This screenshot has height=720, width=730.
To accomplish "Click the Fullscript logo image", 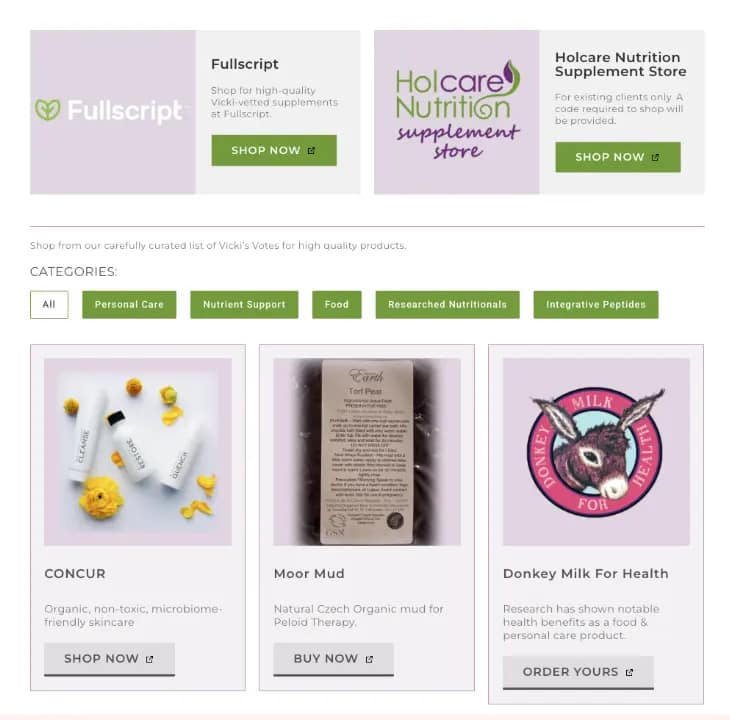I will click(x=113, y=112).
